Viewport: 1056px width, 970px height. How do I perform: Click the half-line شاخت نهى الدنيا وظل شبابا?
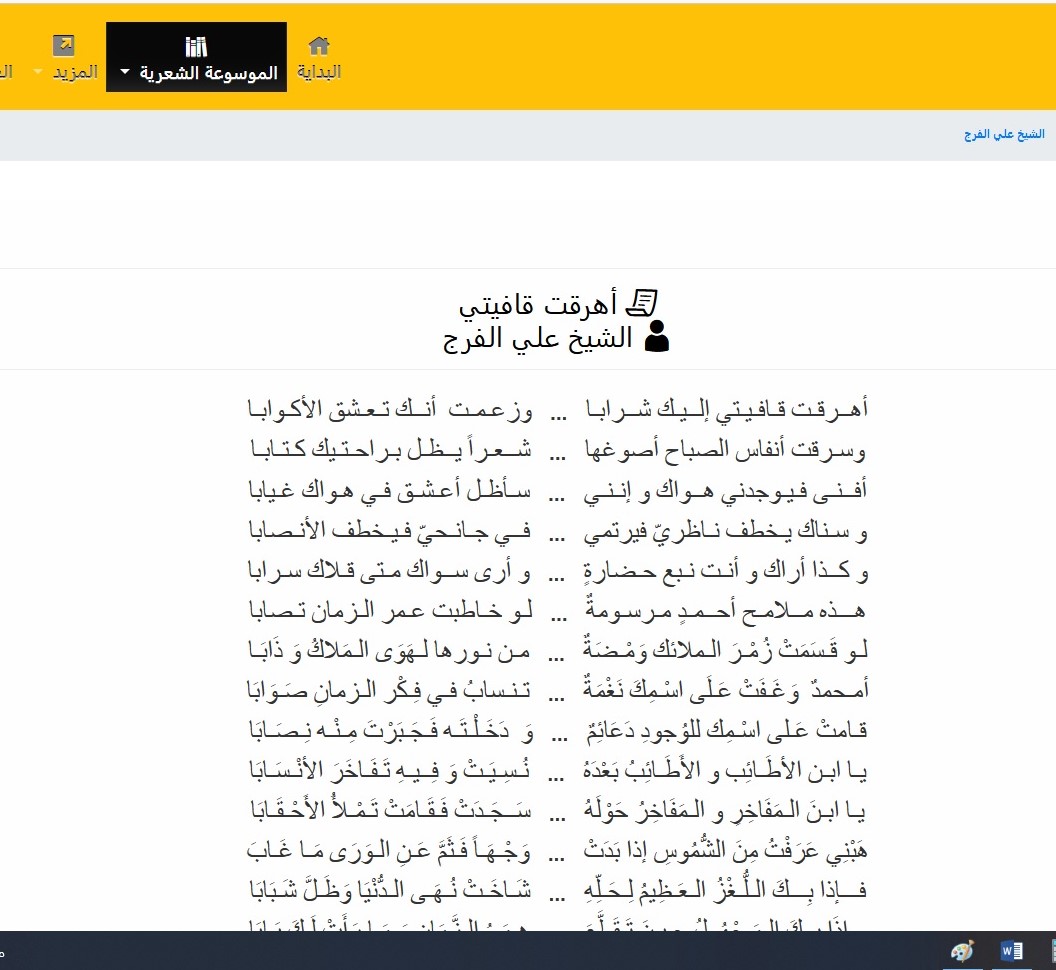coord(391,890)
